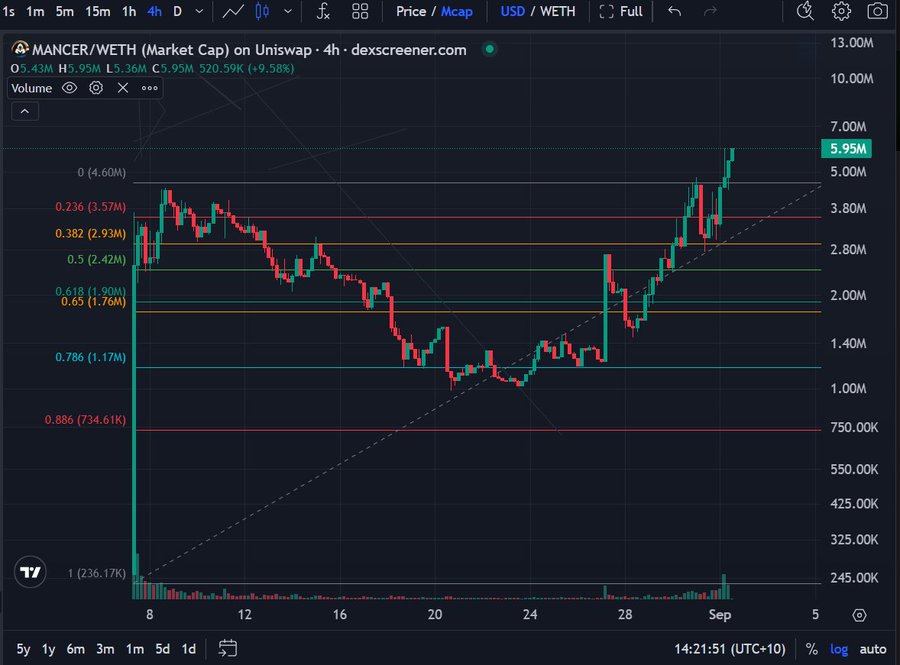Toggle percent scale mode
Image resolution: width=900 pixels, height=665 pixels.
tap(811, 649)
